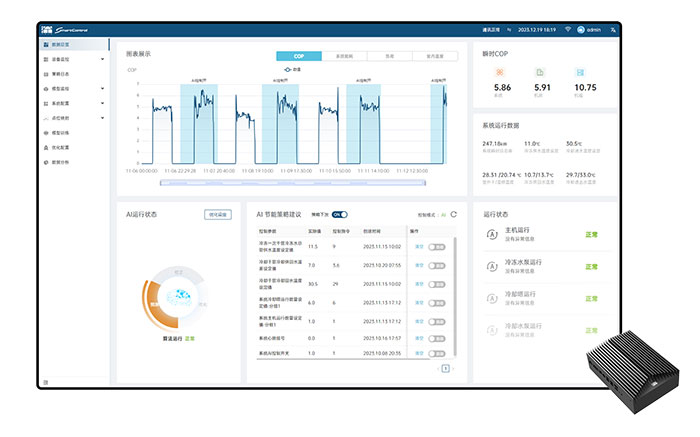Toggle the switch in the 30.5 value row
Screen dimensions: 700x437
[x=437, y=284]
